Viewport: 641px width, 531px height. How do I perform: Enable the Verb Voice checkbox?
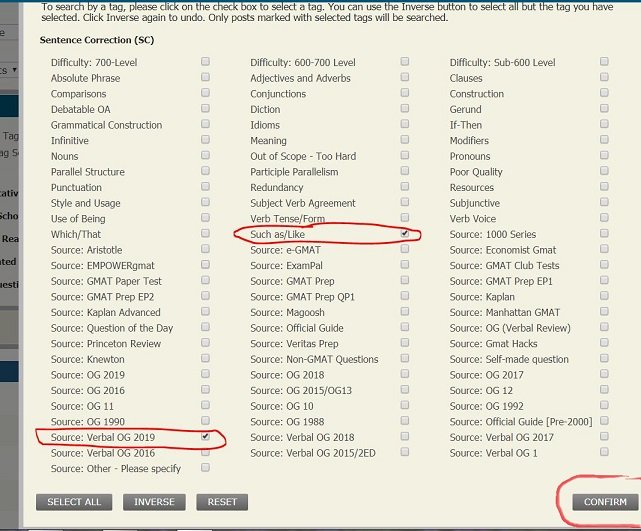604,217
